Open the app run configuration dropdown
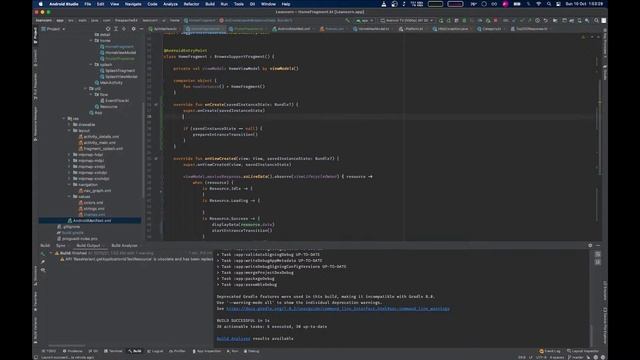 [x=364, y=20]
